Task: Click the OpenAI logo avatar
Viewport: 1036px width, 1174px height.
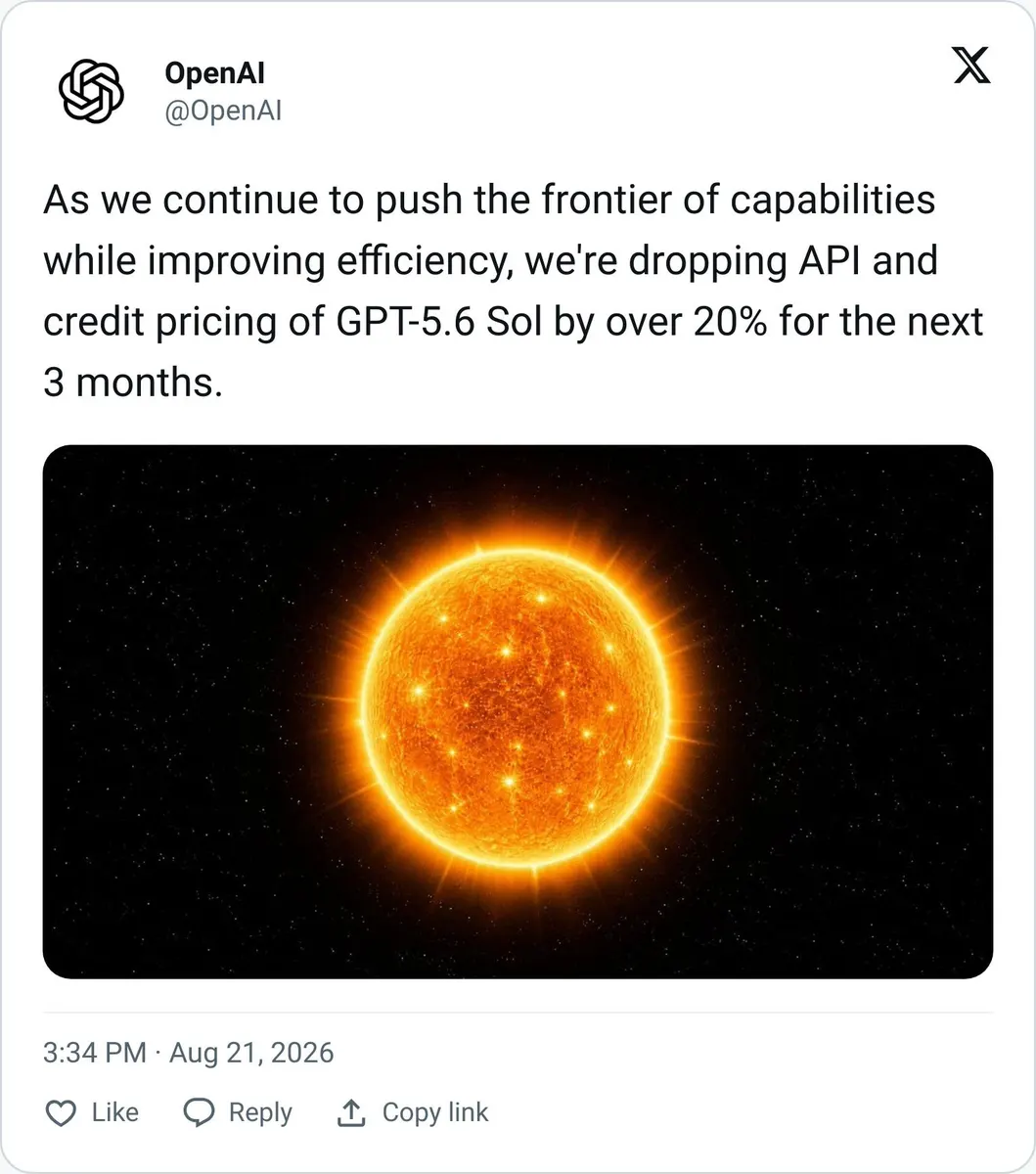Action: click(91, 91)
